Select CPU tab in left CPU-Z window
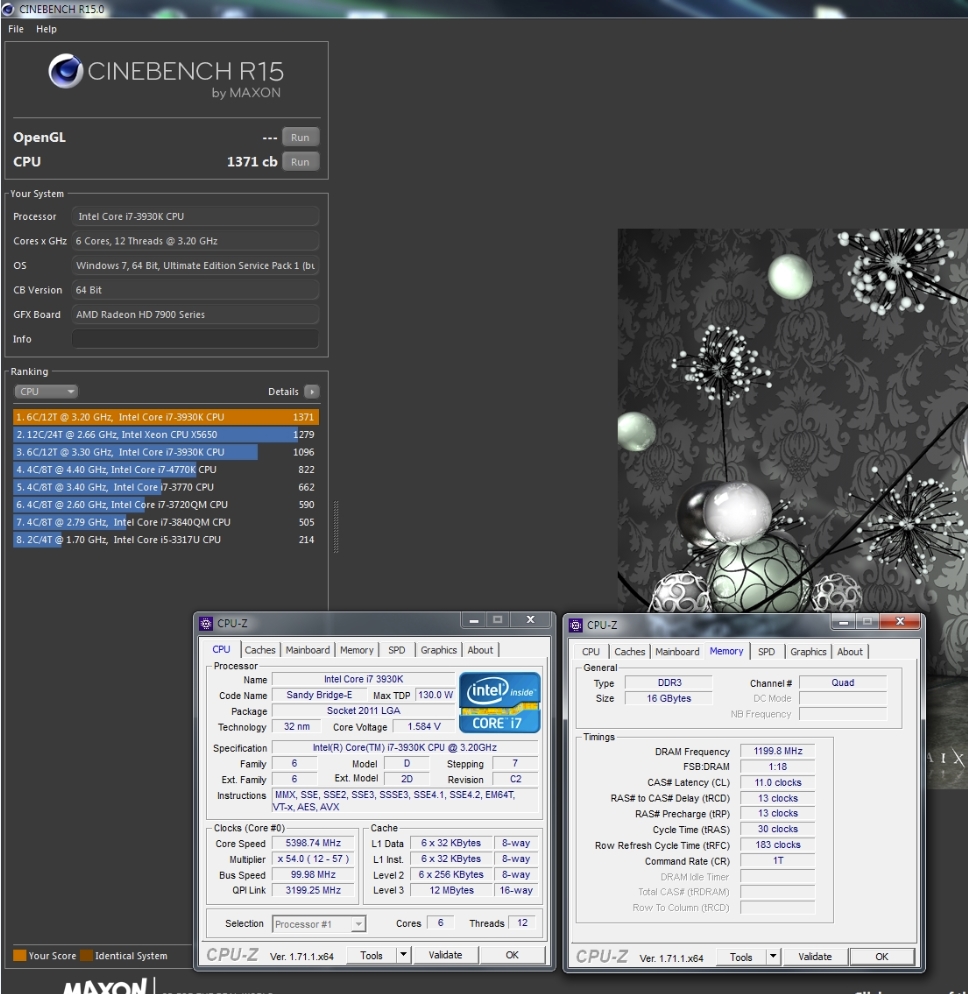The height and width of the screenshot is (994, 968). (x=221, y=649)
